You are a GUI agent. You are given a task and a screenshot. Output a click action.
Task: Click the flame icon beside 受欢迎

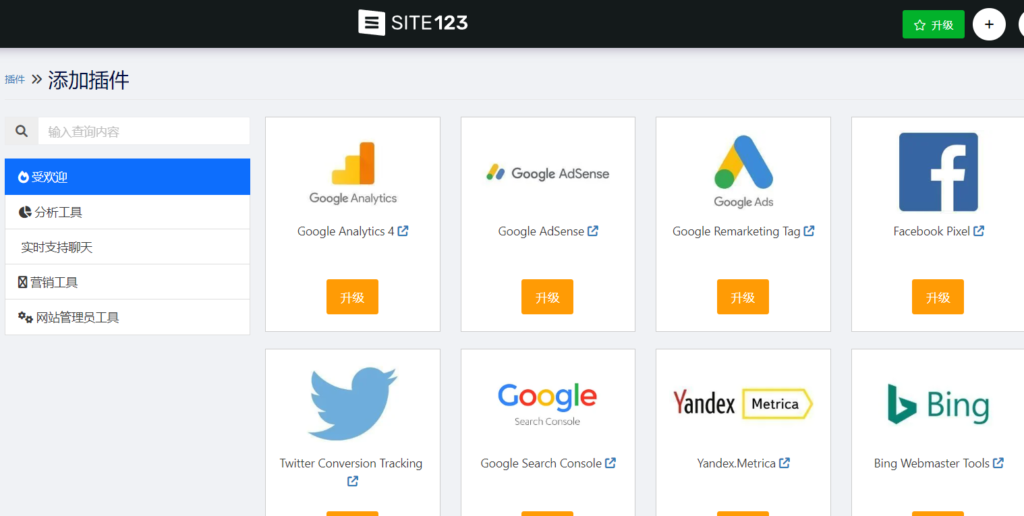pos(24,177)
